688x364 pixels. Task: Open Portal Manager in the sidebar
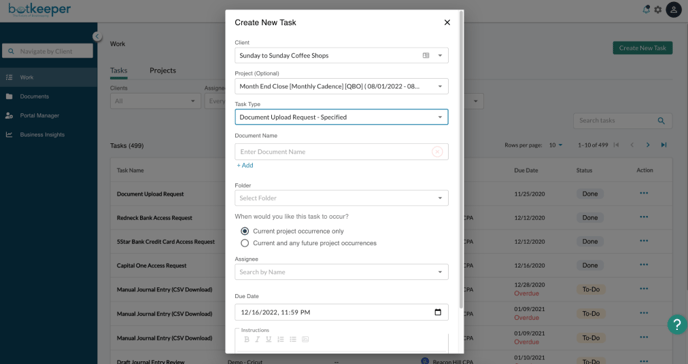pyautogui.click(x=48, y=116)
